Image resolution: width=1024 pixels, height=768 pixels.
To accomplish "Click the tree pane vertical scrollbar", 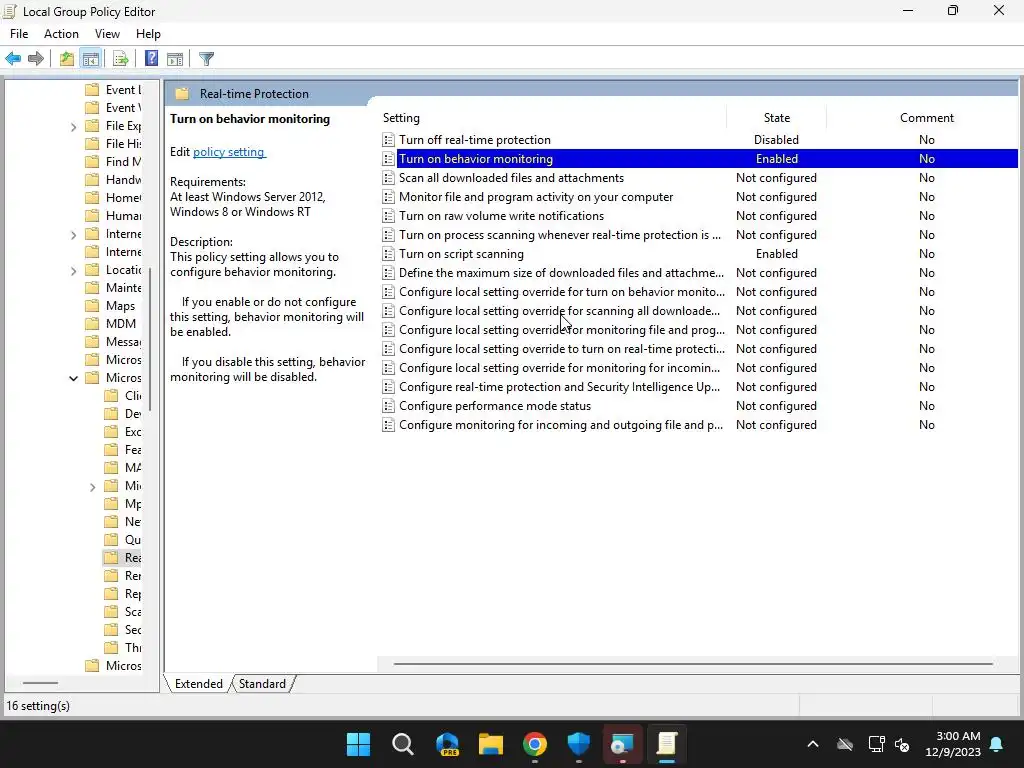I will tap(150, 340).
